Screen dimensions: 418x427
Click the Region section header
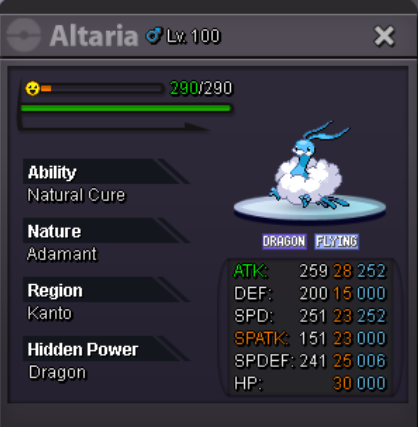pos(106,290)
